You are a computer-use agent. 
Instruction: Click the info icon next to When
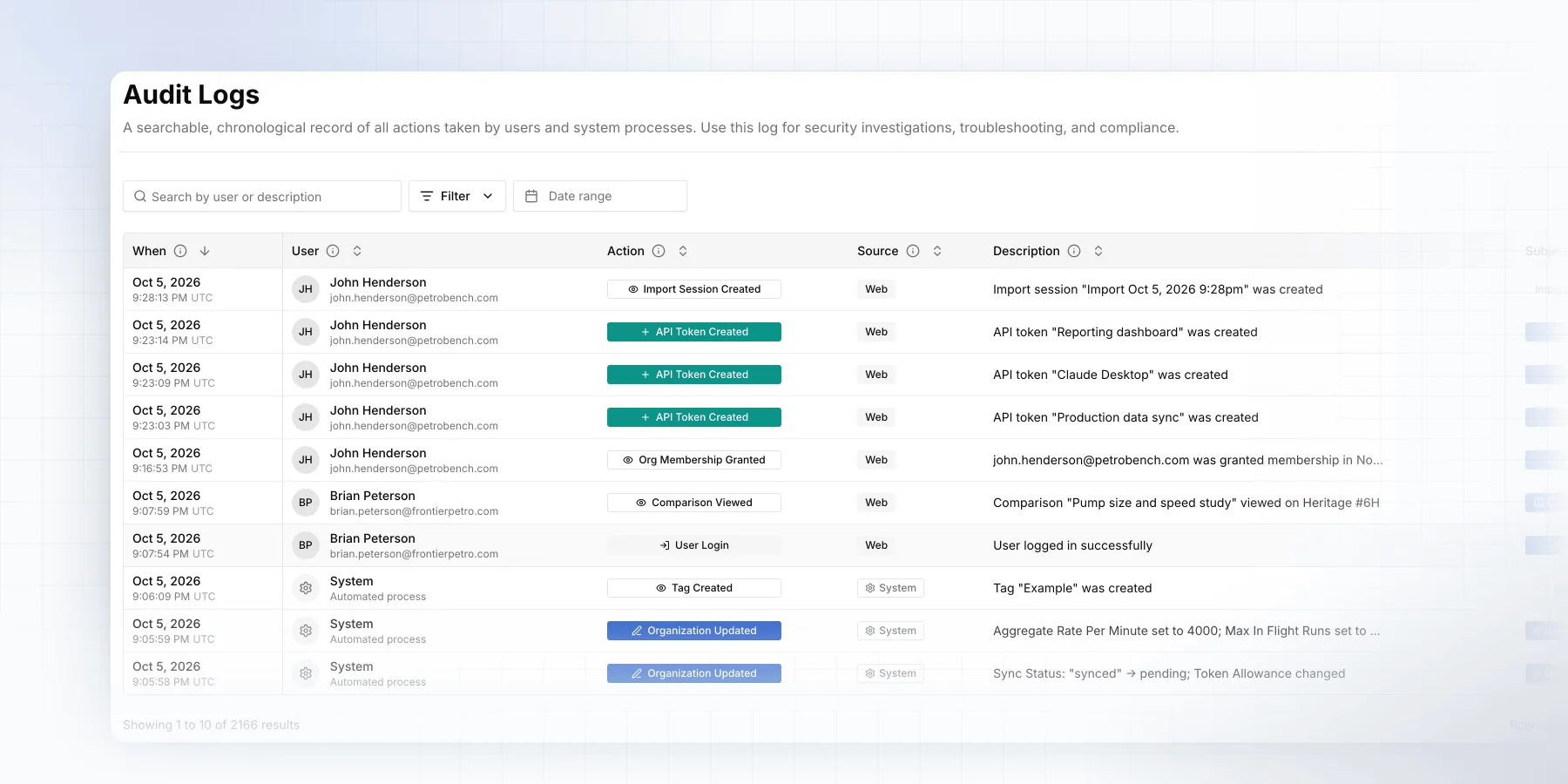pos(180,251)
